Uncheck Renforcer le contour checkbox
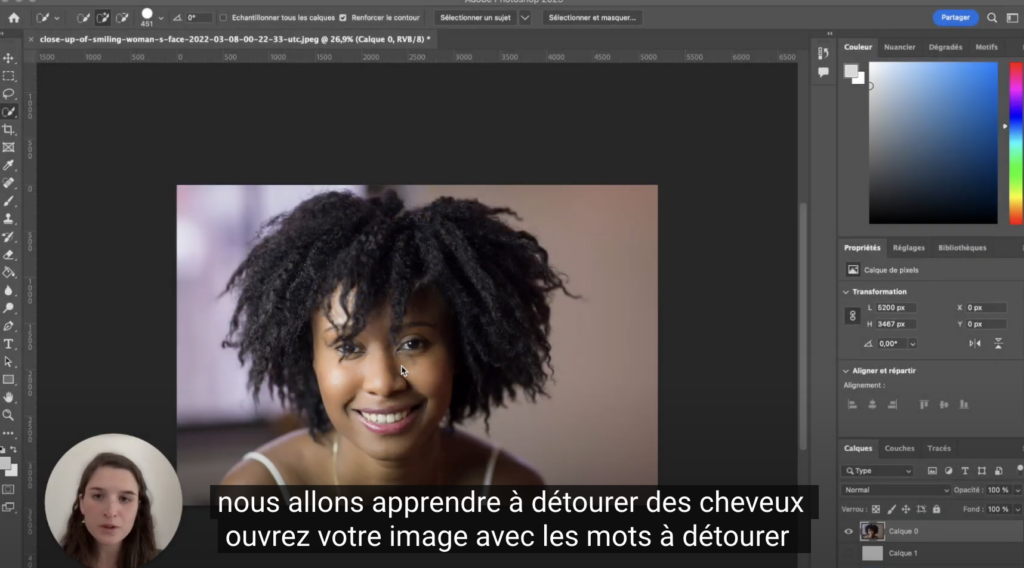Screen dimensions: 1024x568 343,18
